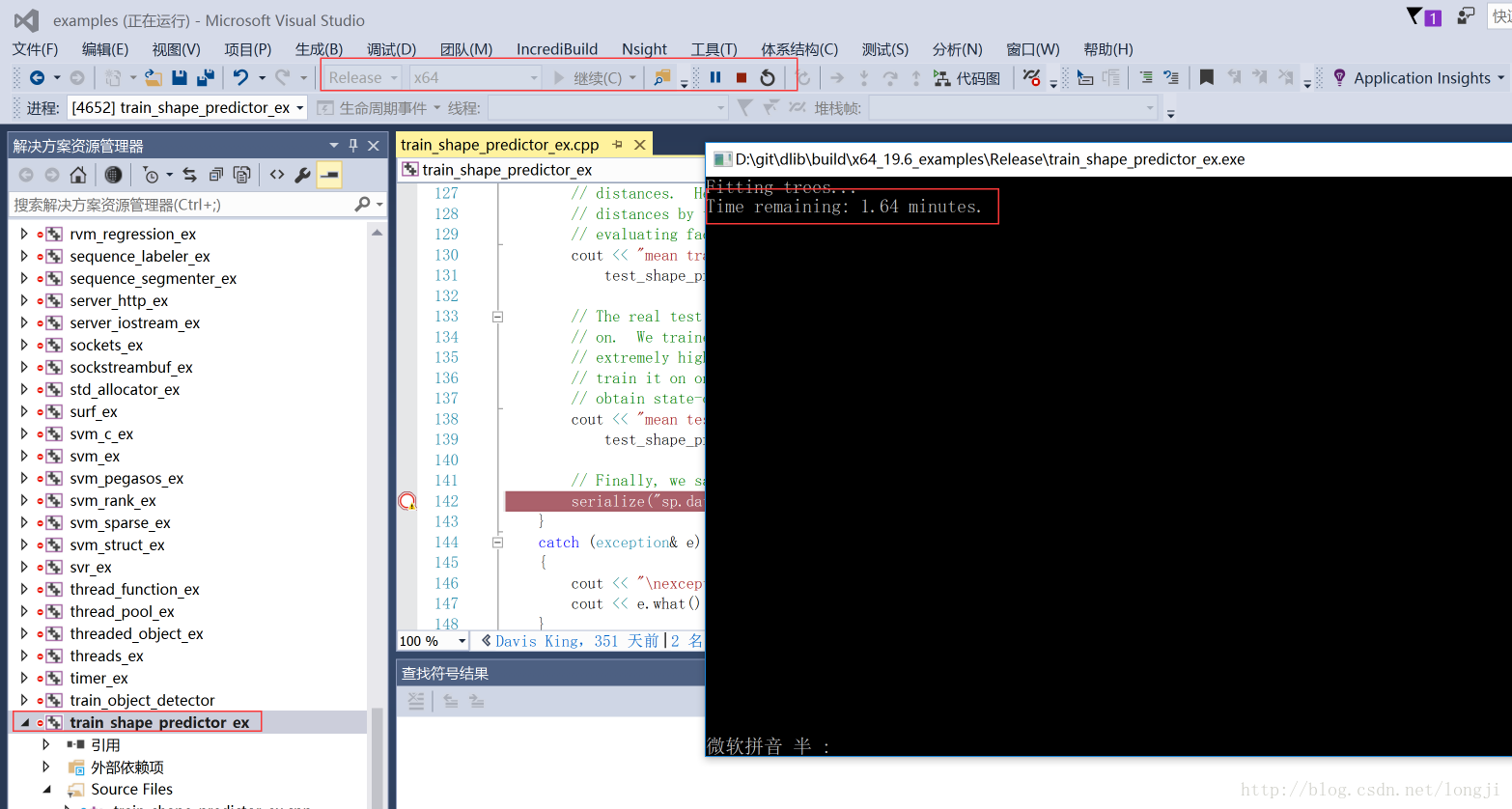Open the notifications flag icon
The height and width of the screenshot is (809, 1512).
click(1423, 16)
